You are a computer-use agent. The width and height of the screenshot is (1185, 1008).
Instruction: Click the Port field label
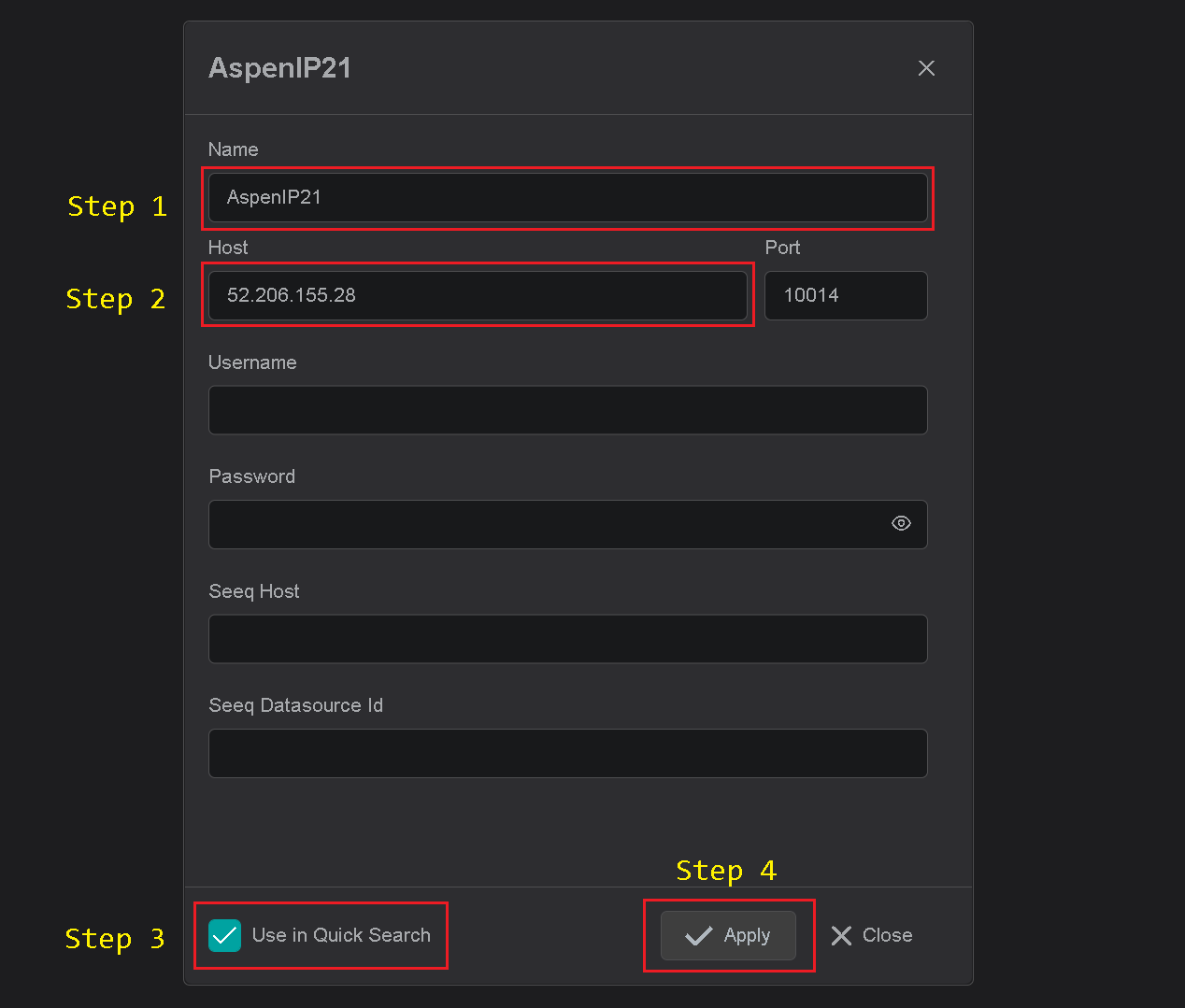[782, 248]
